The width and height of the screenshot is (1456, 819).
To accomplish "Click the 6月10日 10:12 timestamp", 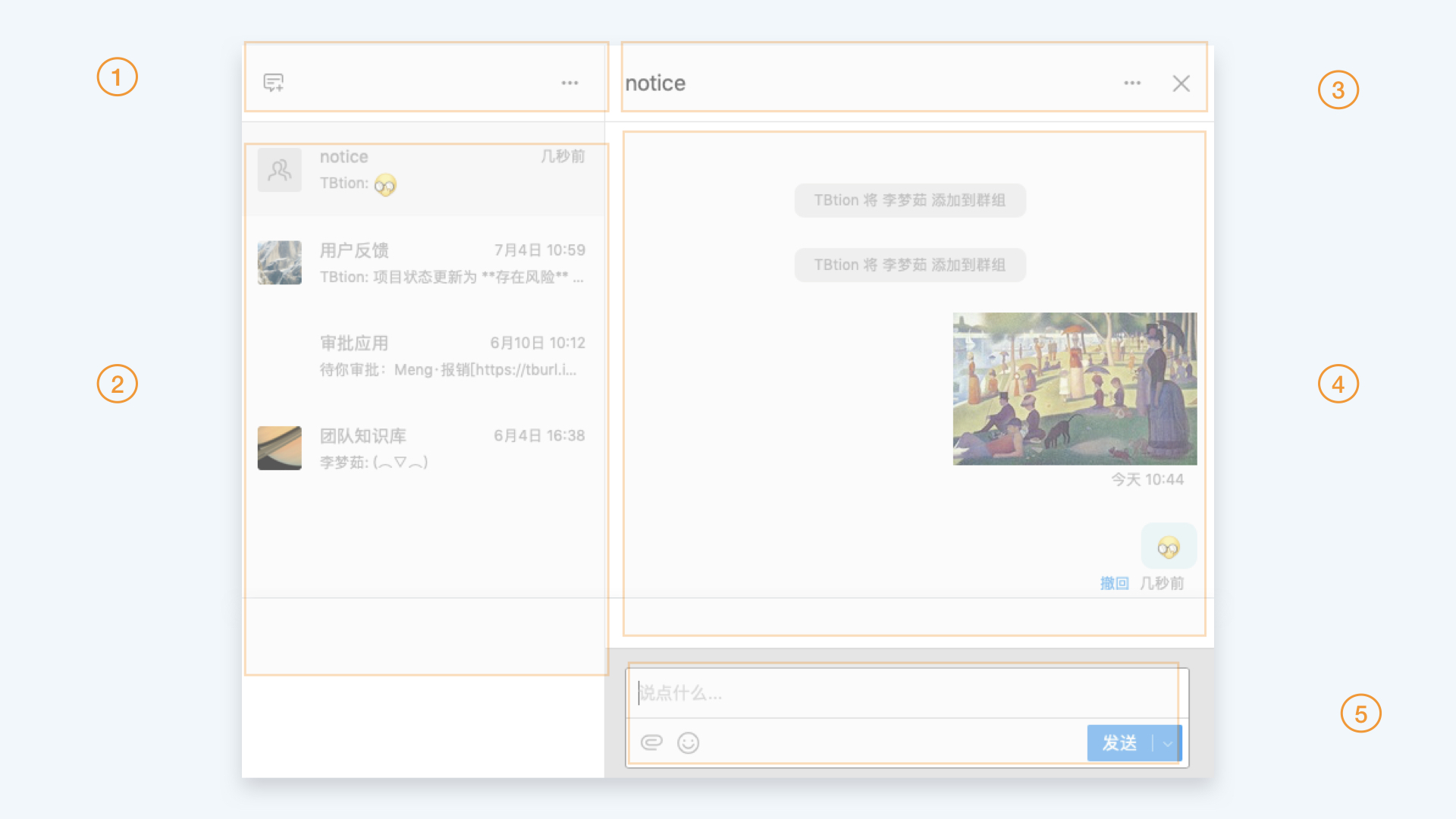I will click(x=538, y=343).
